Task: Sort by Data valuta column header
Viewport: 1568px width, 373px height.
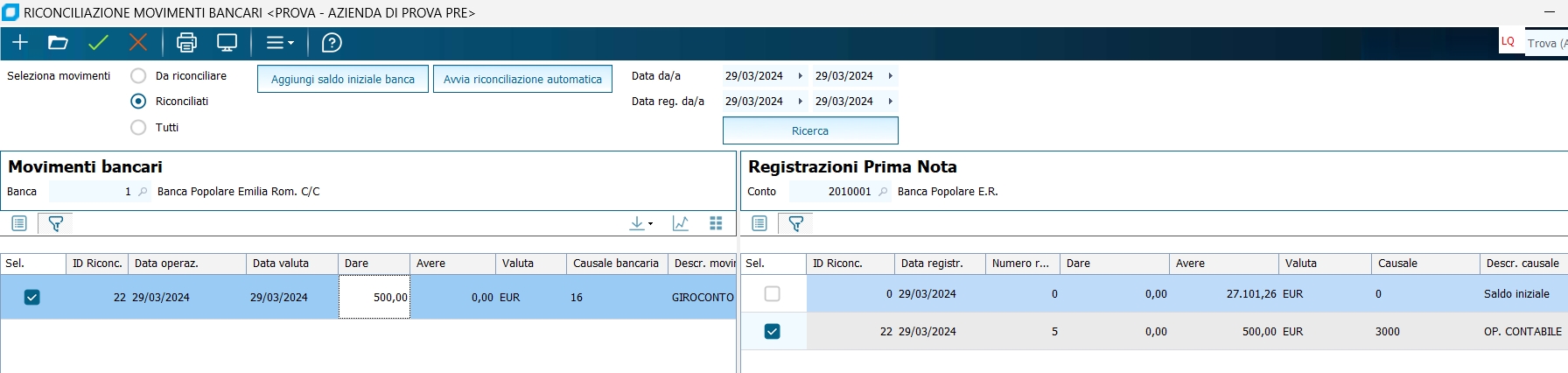Action: 292,264
